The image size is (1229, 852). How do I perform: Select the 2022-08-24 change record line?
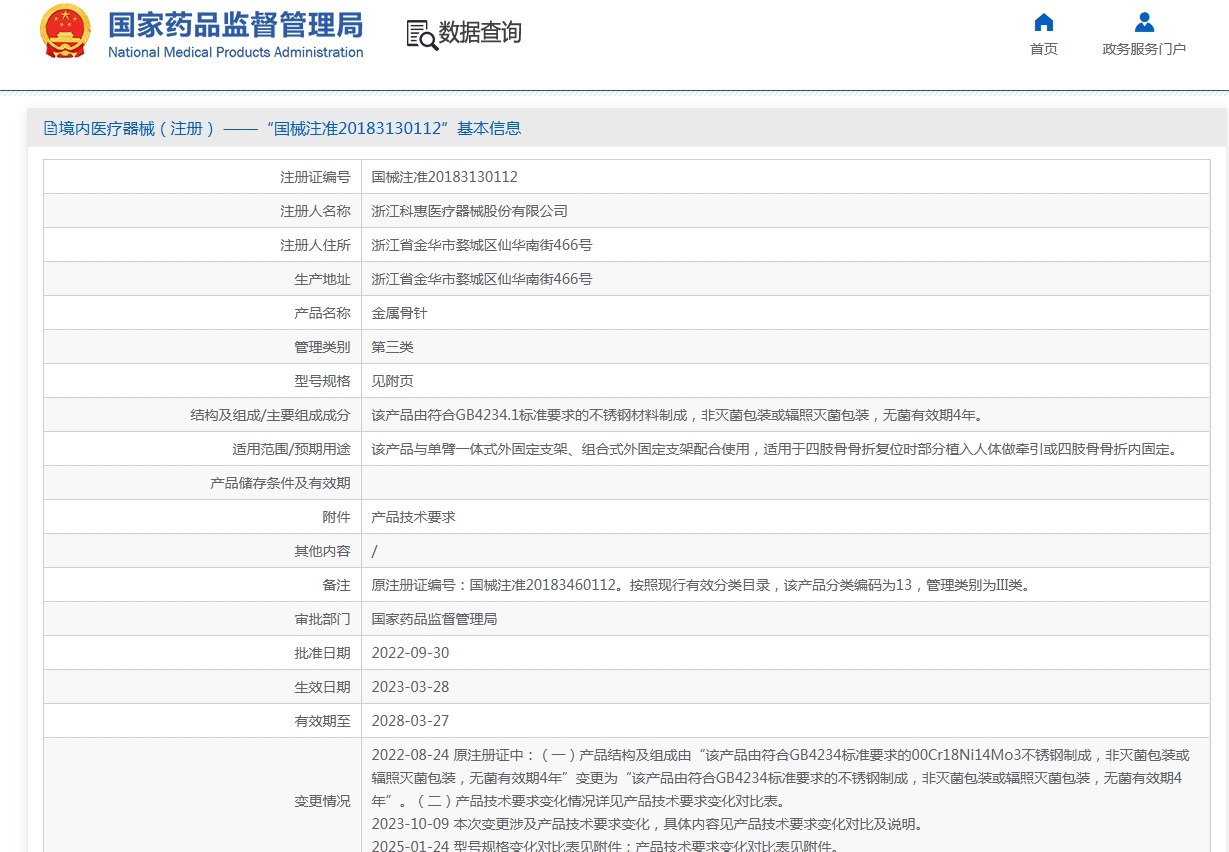pos(781,778)
